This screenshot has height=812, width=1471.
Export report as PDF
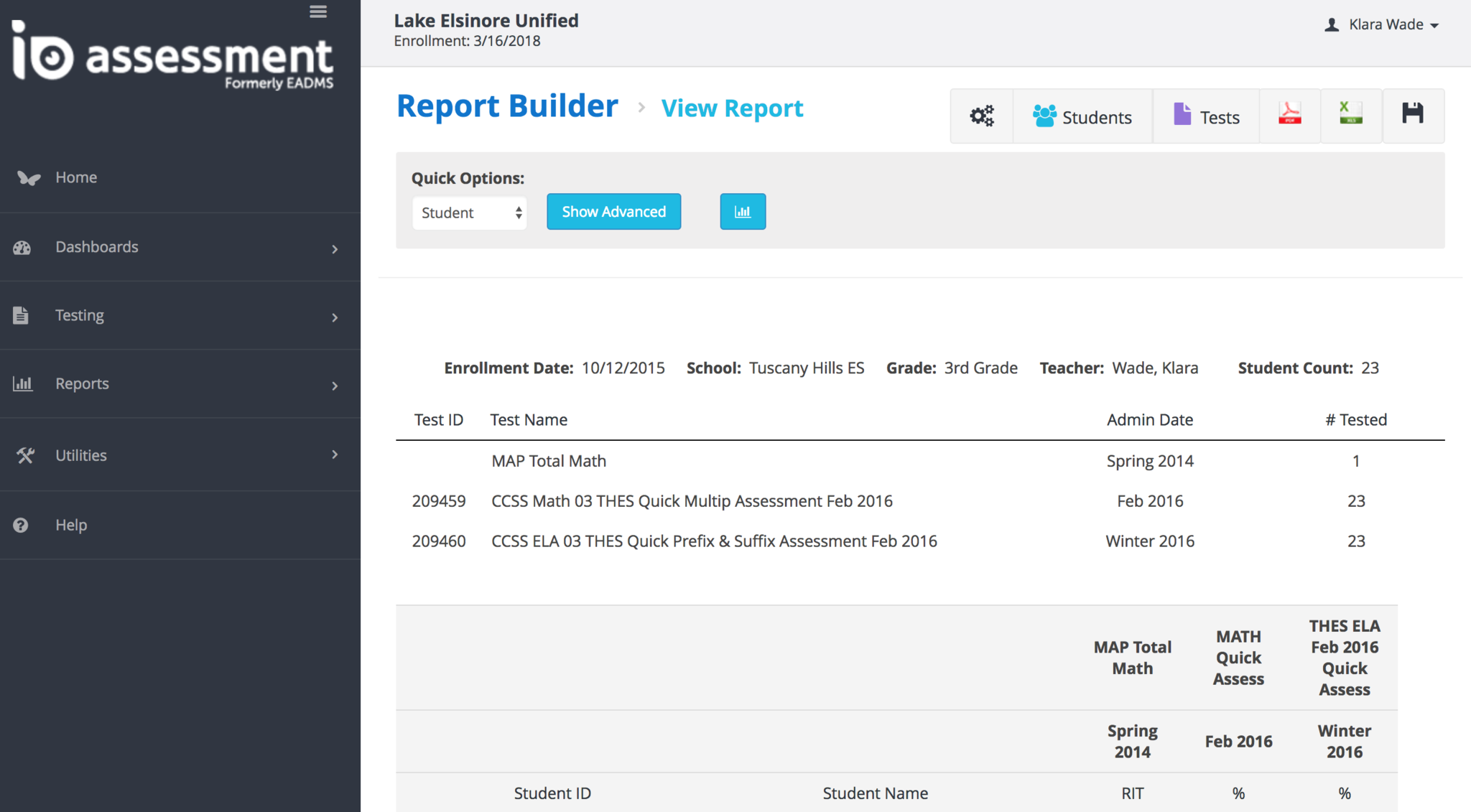[x=1289, y=115]
